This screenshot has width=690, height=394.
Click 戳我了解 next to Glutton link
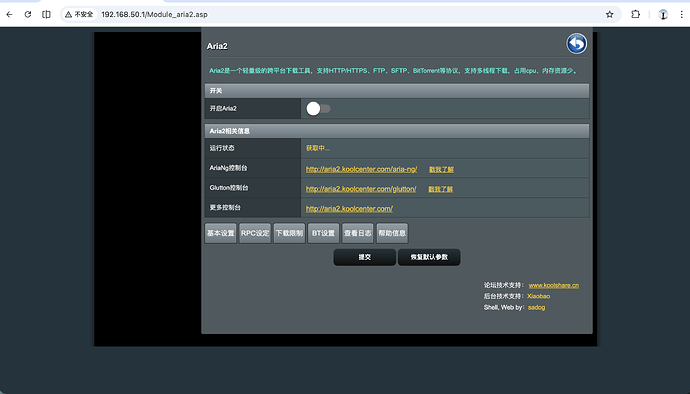tap(440, 189)
